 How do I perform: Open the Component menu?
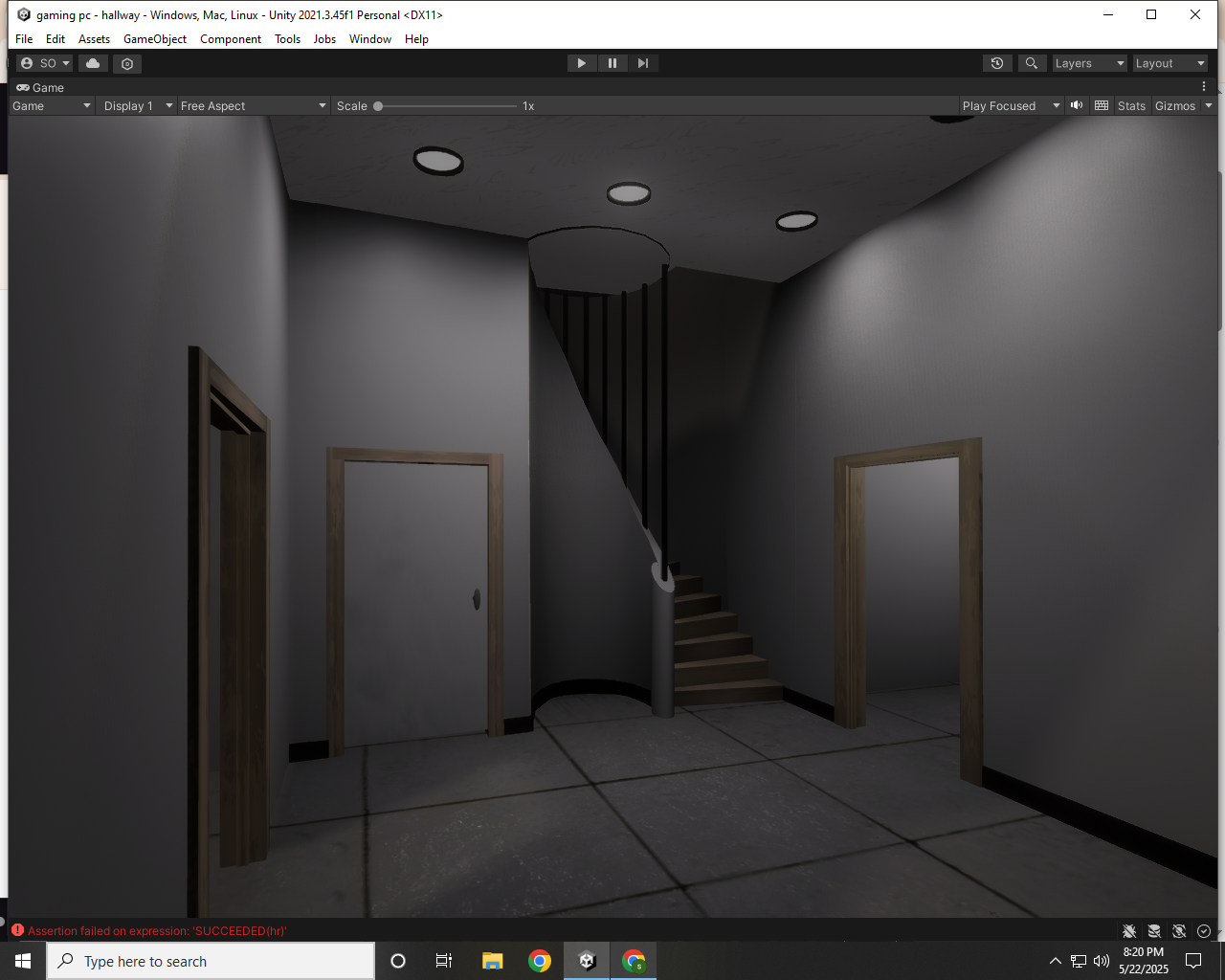coord(231,39)
